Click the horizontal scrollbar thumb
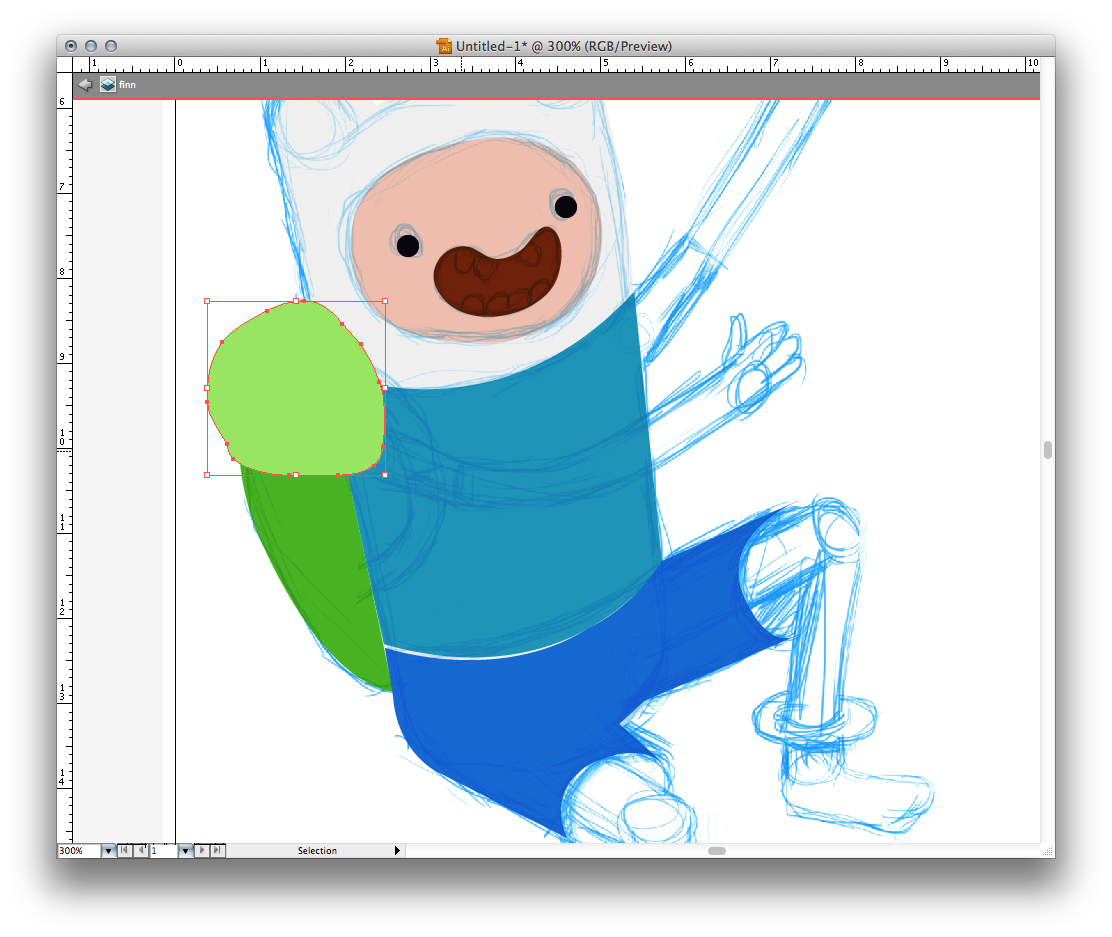 point(717,851)
